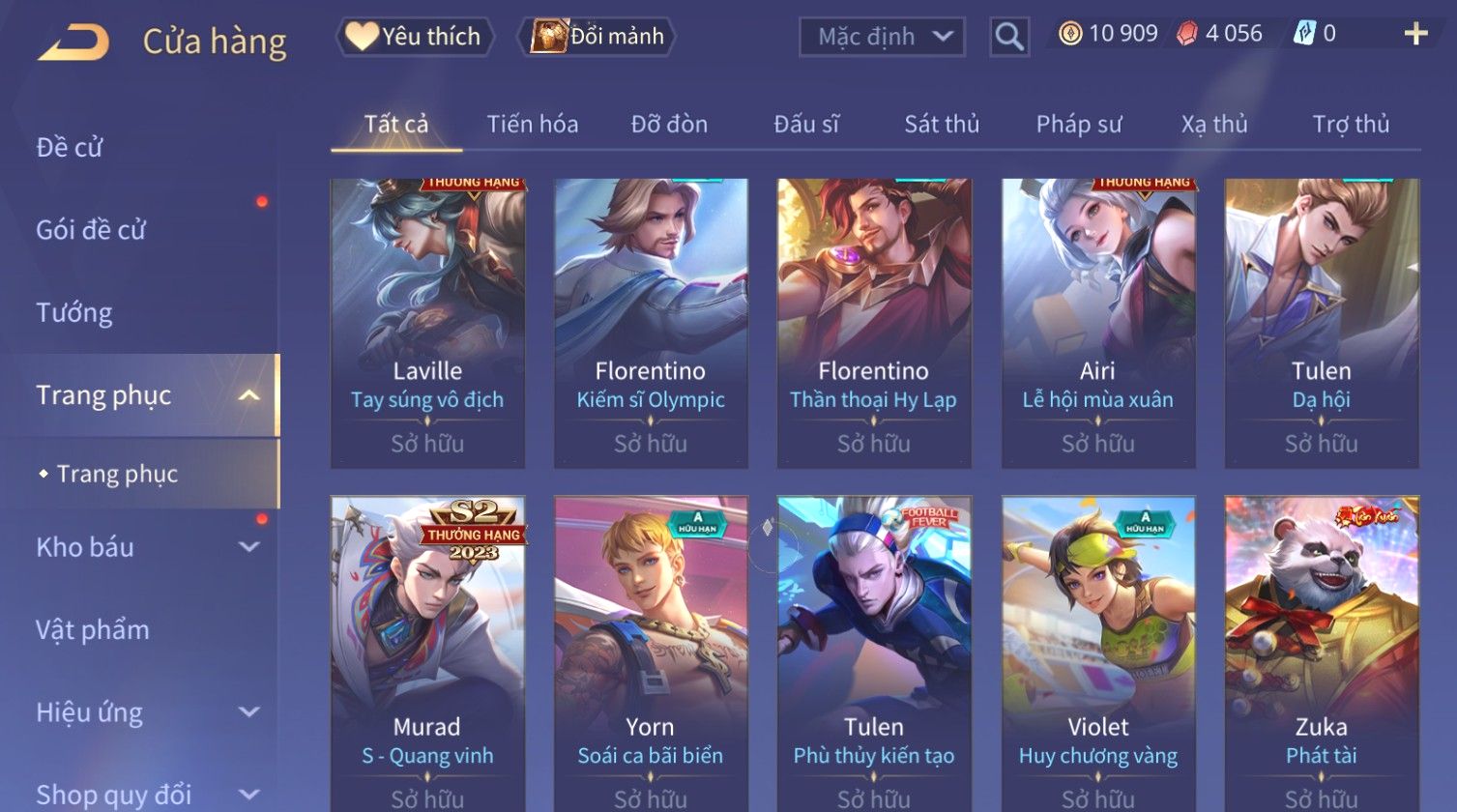This screenshot has height=812, width=1457.
Task: Tap the gold coin balance icon
Action: pyautogui.click(x=1069, y=34)
